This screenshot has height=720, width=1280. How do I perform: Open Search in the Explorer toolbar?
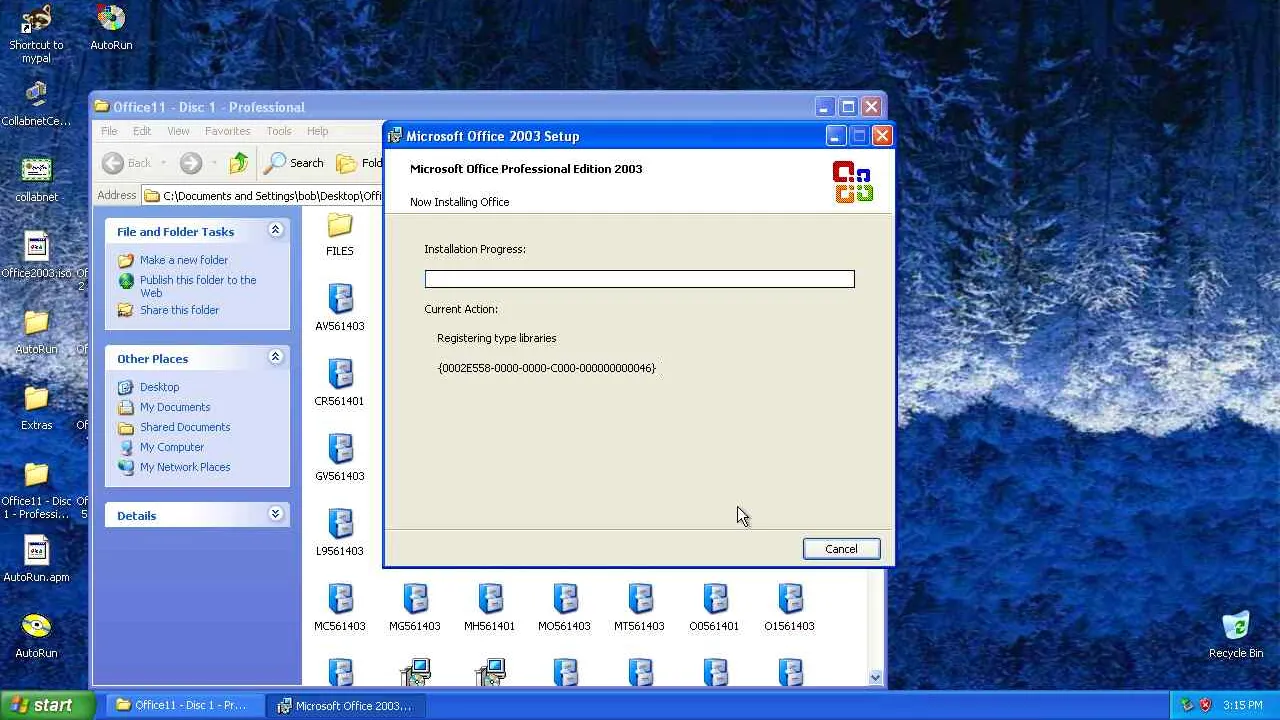(x=294, y=163)
